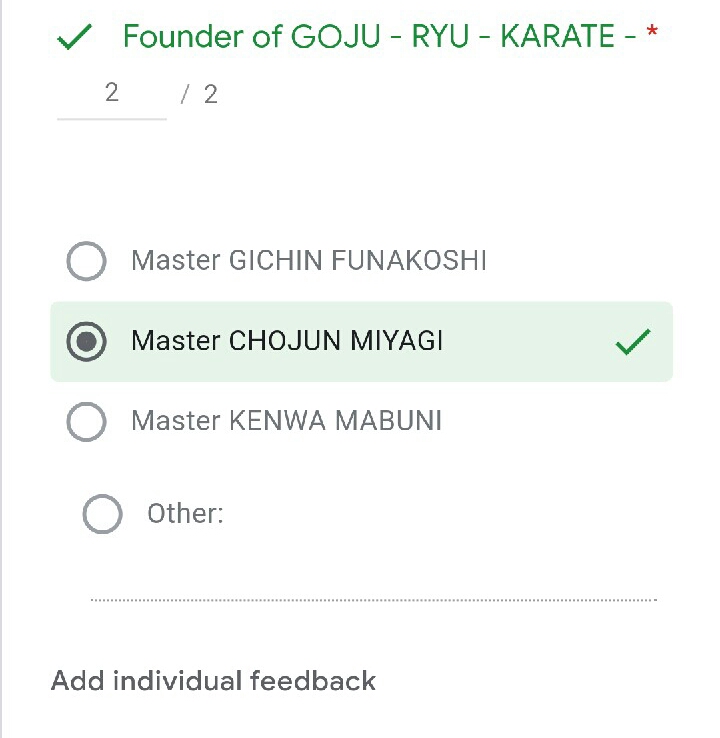
Task: Click the Founder of GOJU - RYU - KARATE title
Action: 380,37
